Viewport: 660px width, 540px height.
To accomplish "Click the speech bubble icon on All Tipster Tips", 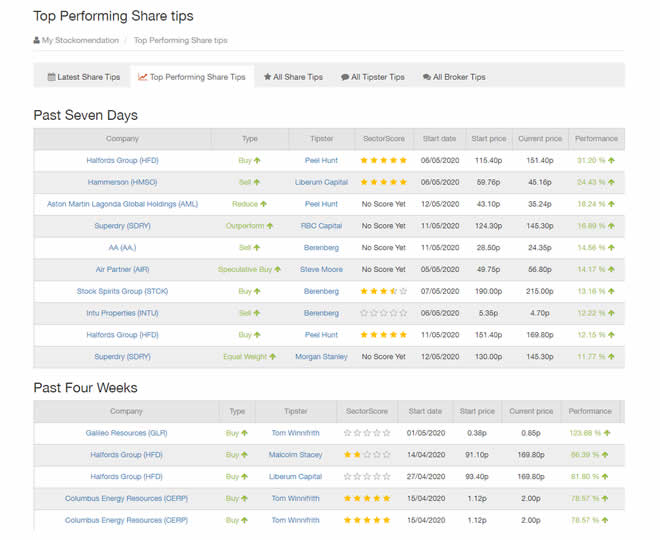I will point(345,77).
